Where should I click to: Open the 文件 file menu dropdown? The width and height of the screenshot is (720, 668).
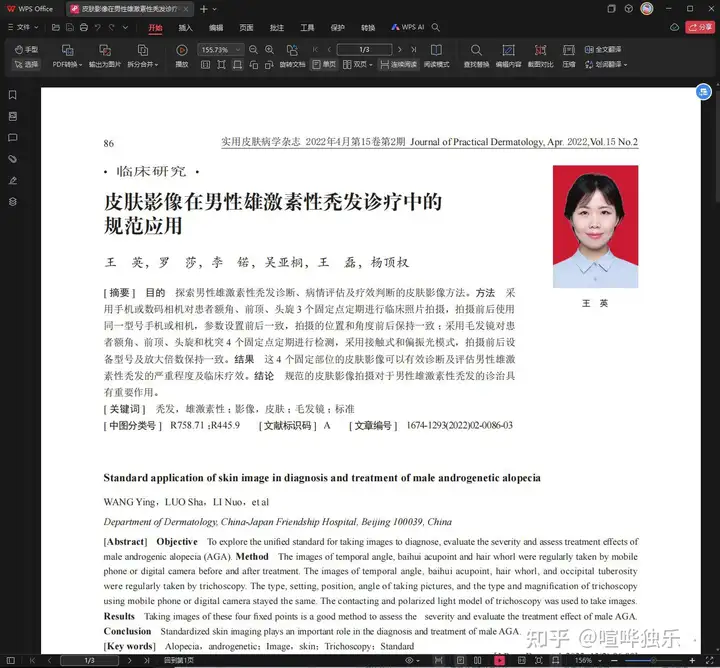[22, 28]
